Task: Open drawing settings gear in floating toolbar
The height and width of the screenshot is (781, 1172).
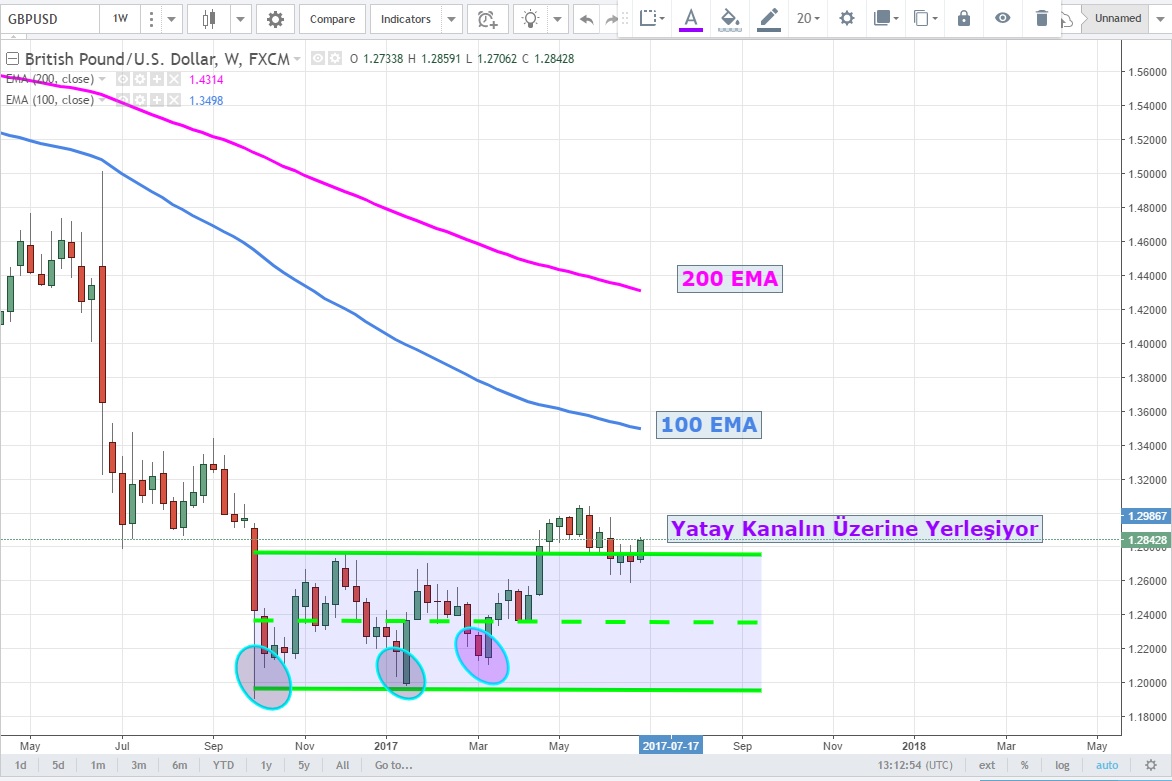Action: click(847, 18)
